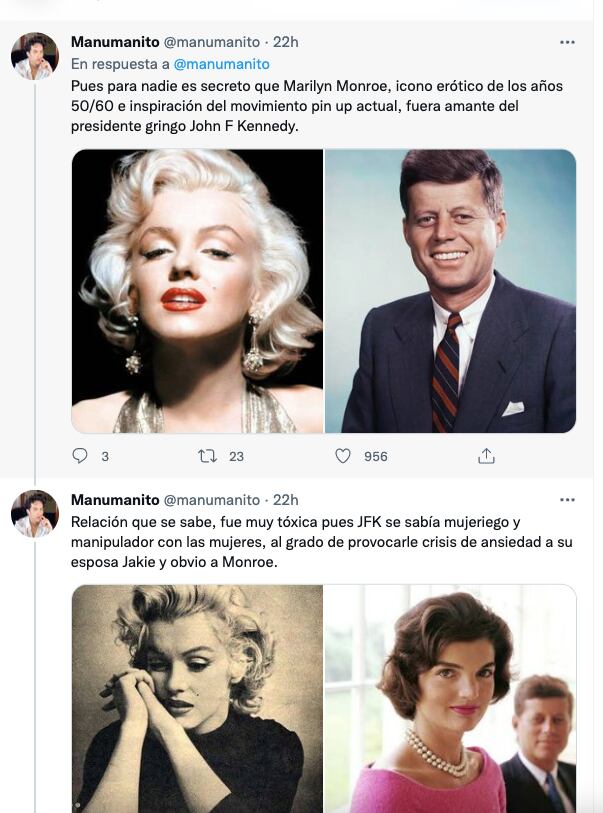
Task: Click the Manumanito display name on the second tweet
Action: (x=115, y=500)
